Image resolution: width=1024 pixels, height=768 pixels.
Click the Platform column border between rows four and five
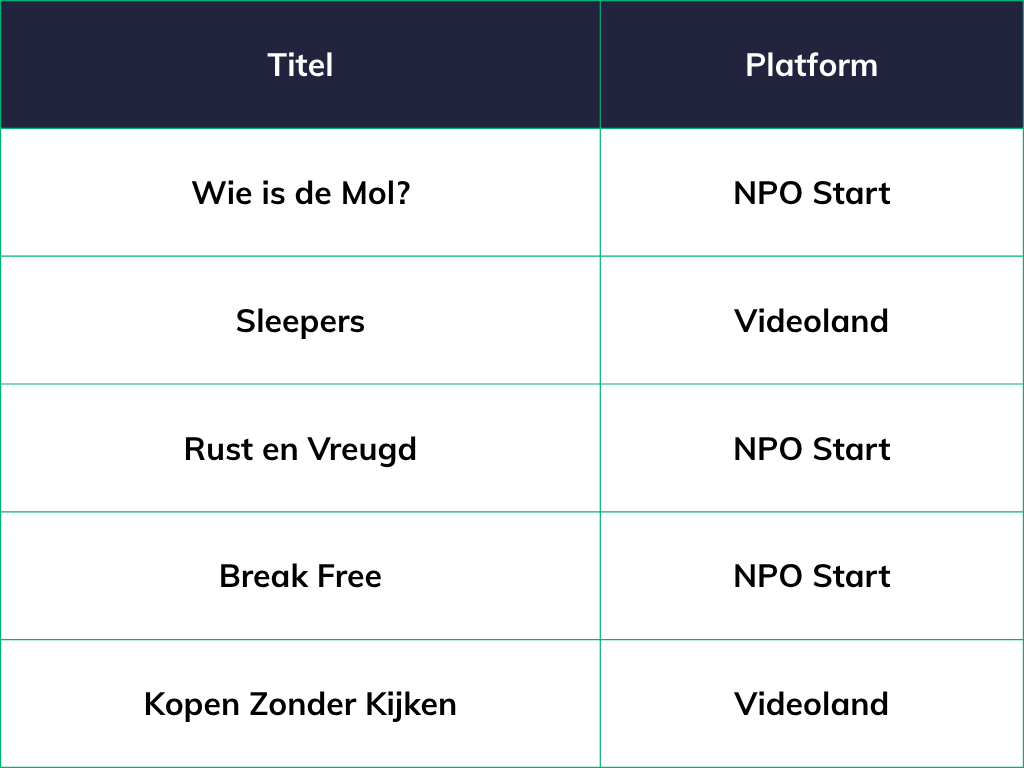pos(811,640)
